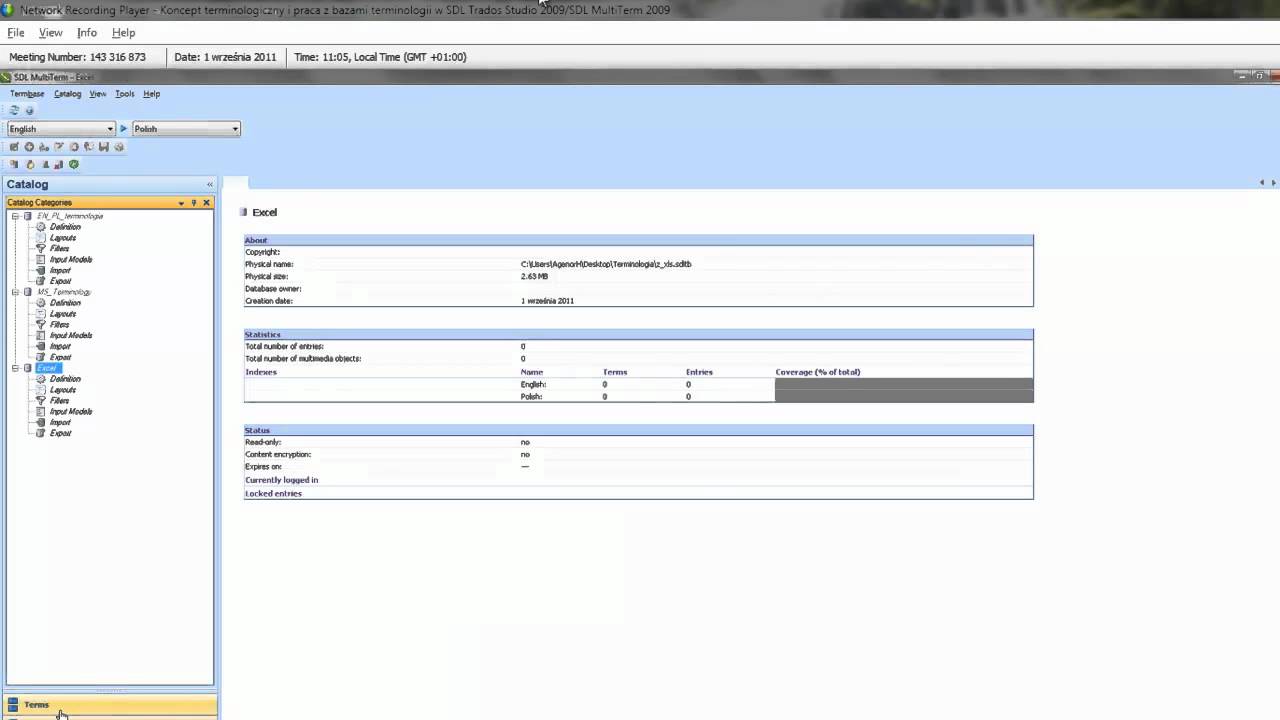This screenshot has height=720, width=1280.
Task: Click the scroll-right arrow at the content pane's top right
Action: pos(1273,183)
